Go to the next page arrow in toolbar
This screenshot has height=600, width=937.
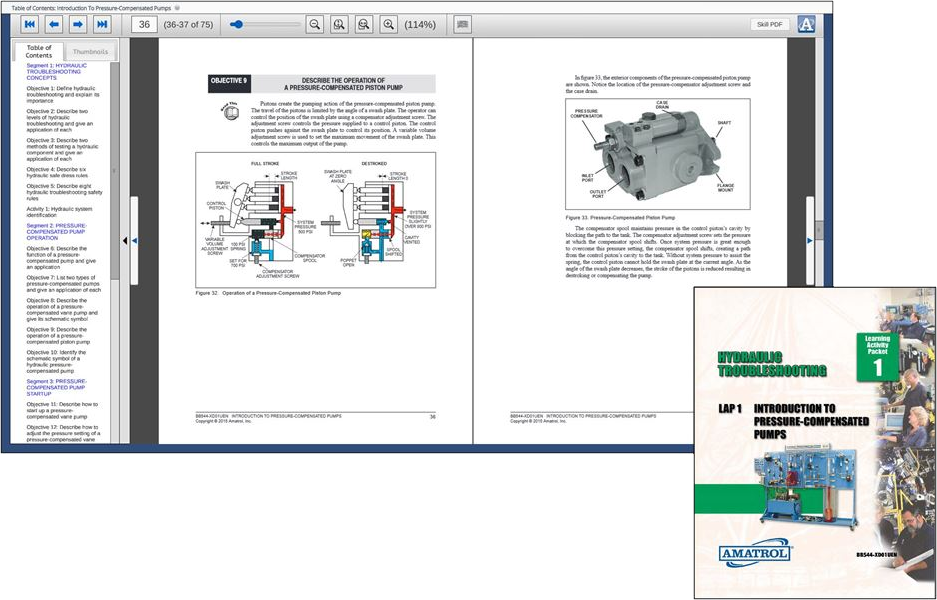pos(78,25)
